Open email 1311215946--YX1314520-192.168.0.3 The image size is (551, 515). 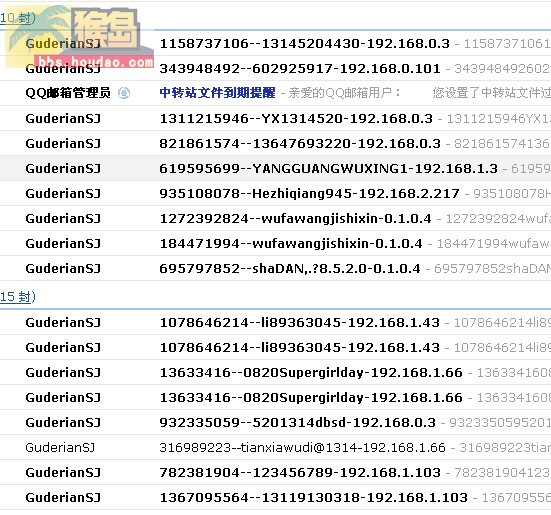tap(296, 119)
